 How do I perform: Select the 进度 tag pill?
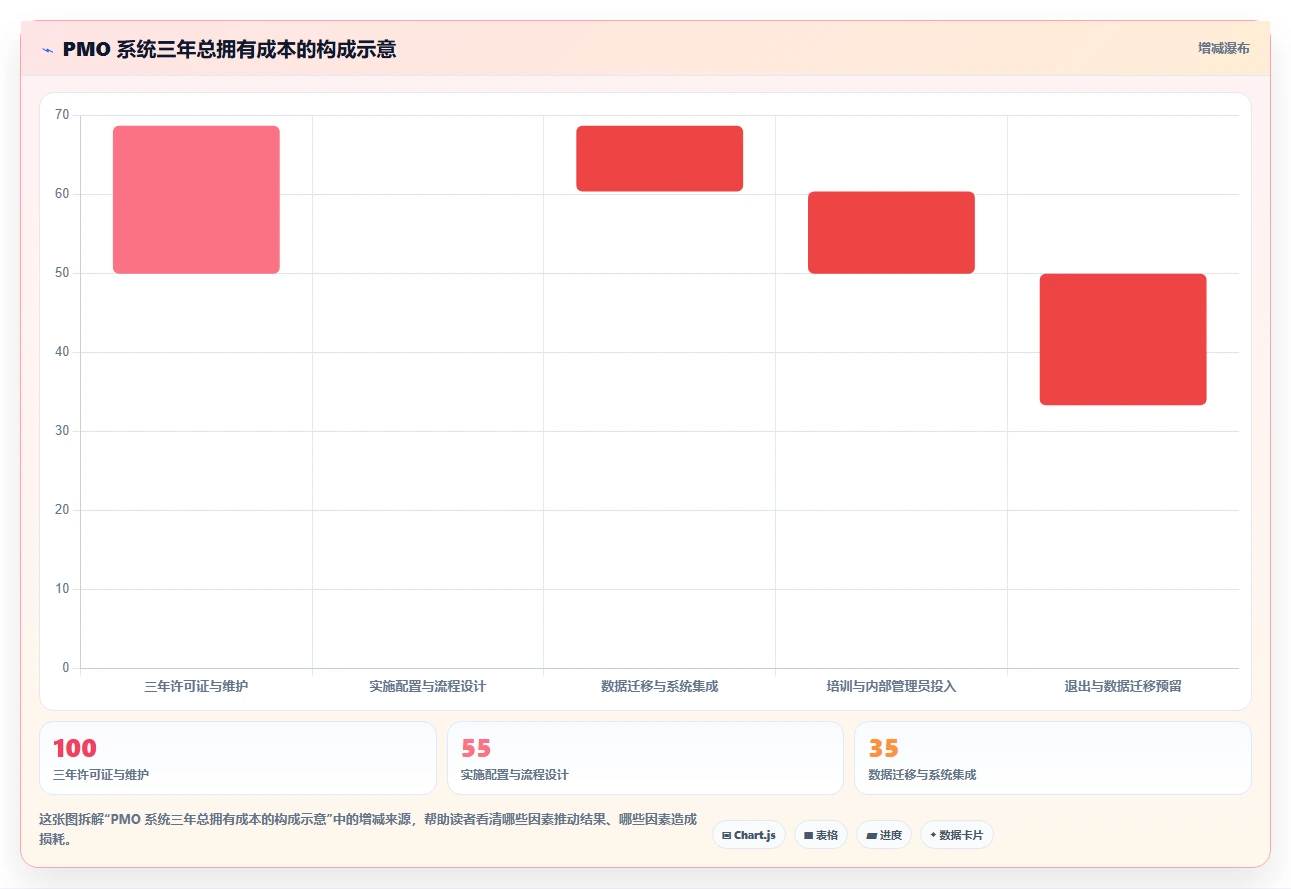click(884, 835)
